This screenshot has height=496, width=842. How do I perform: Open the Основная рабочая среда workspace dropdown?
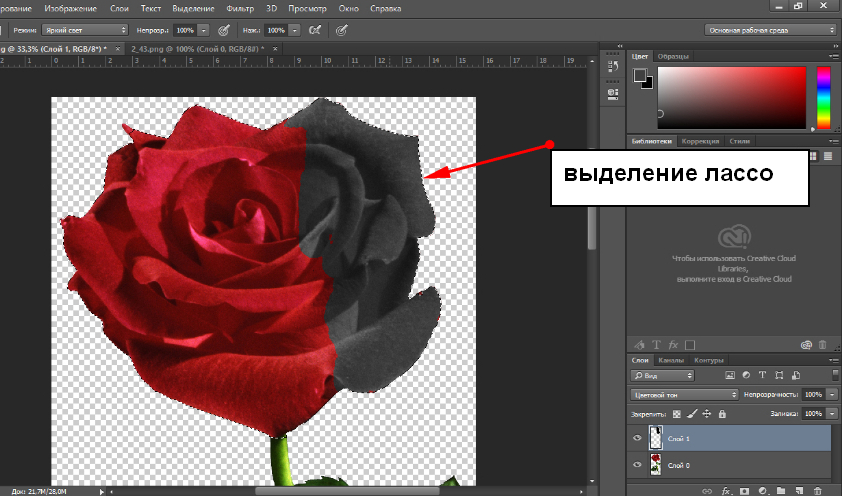pos(770,30)
